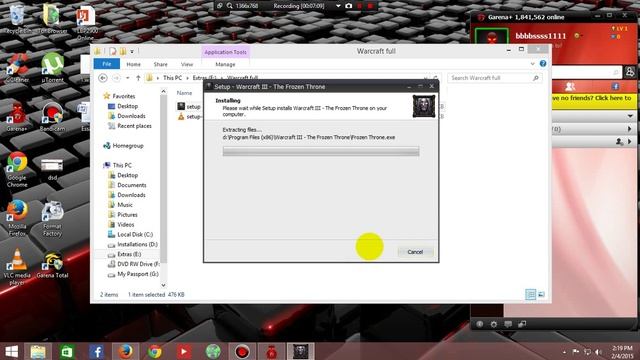Viewport: 640px width, 360px height.
Task: Go back in Explorer navigation
Action: (103, 78)
